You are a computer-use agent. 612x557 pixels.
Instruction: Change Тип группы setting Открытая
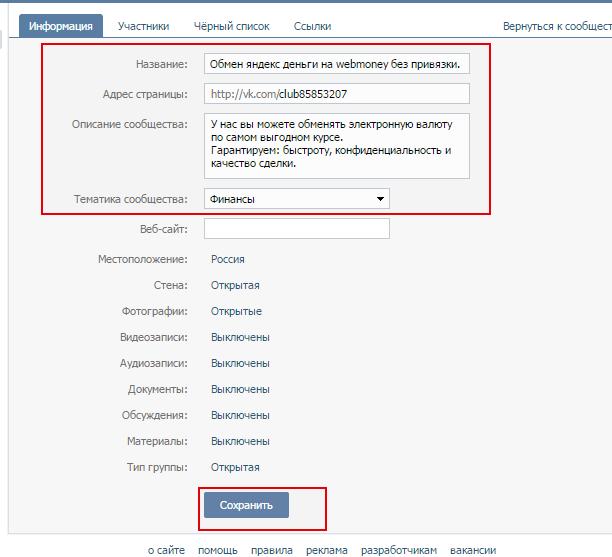coord(235,467)
